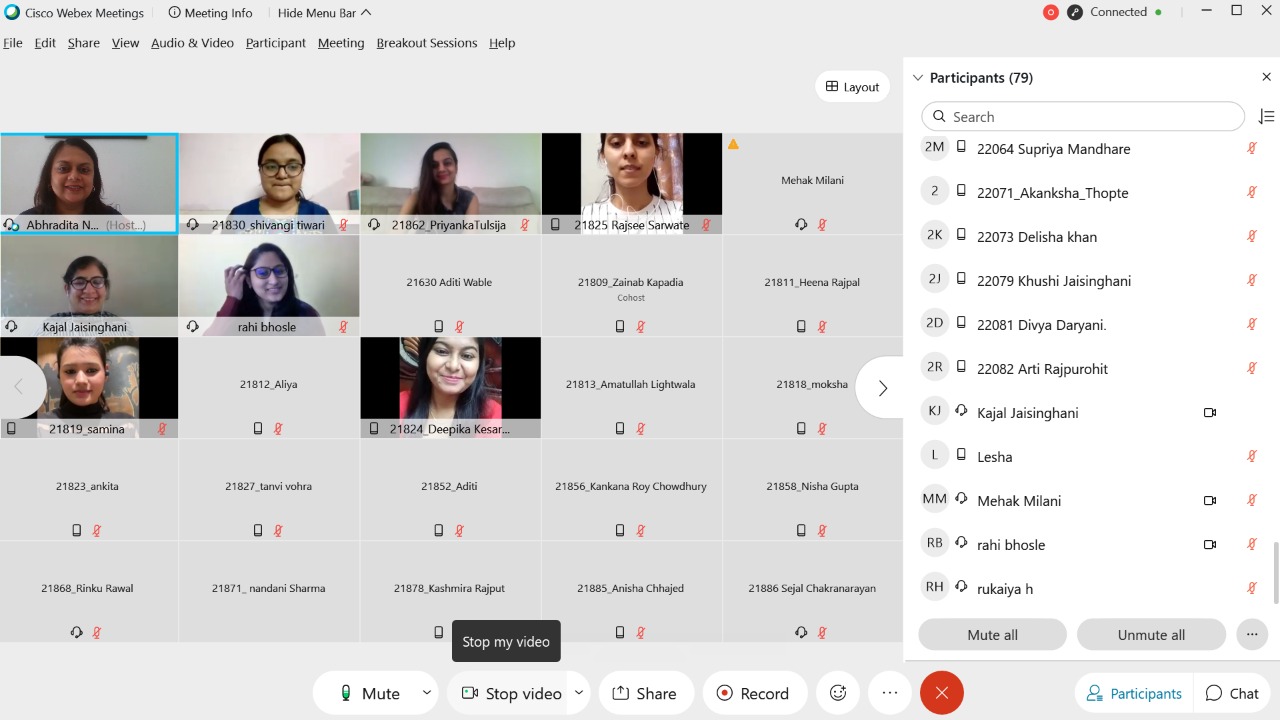The image size is (1280, 720).
Task: Click the muted mic icon for Lesha
Action: click(x=1251, y=457)
